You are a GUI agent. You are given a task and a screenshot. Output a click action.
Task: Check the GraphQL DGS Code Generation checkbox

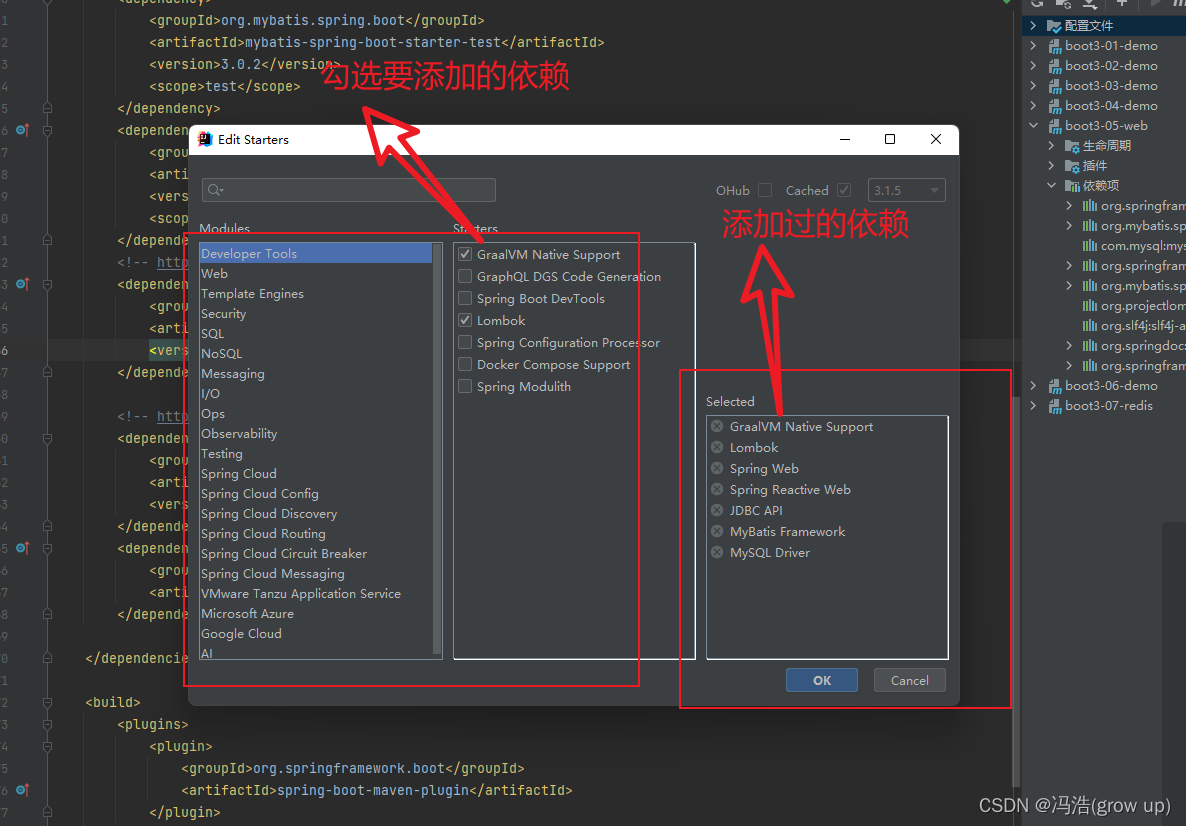click(x=465, y=277)
